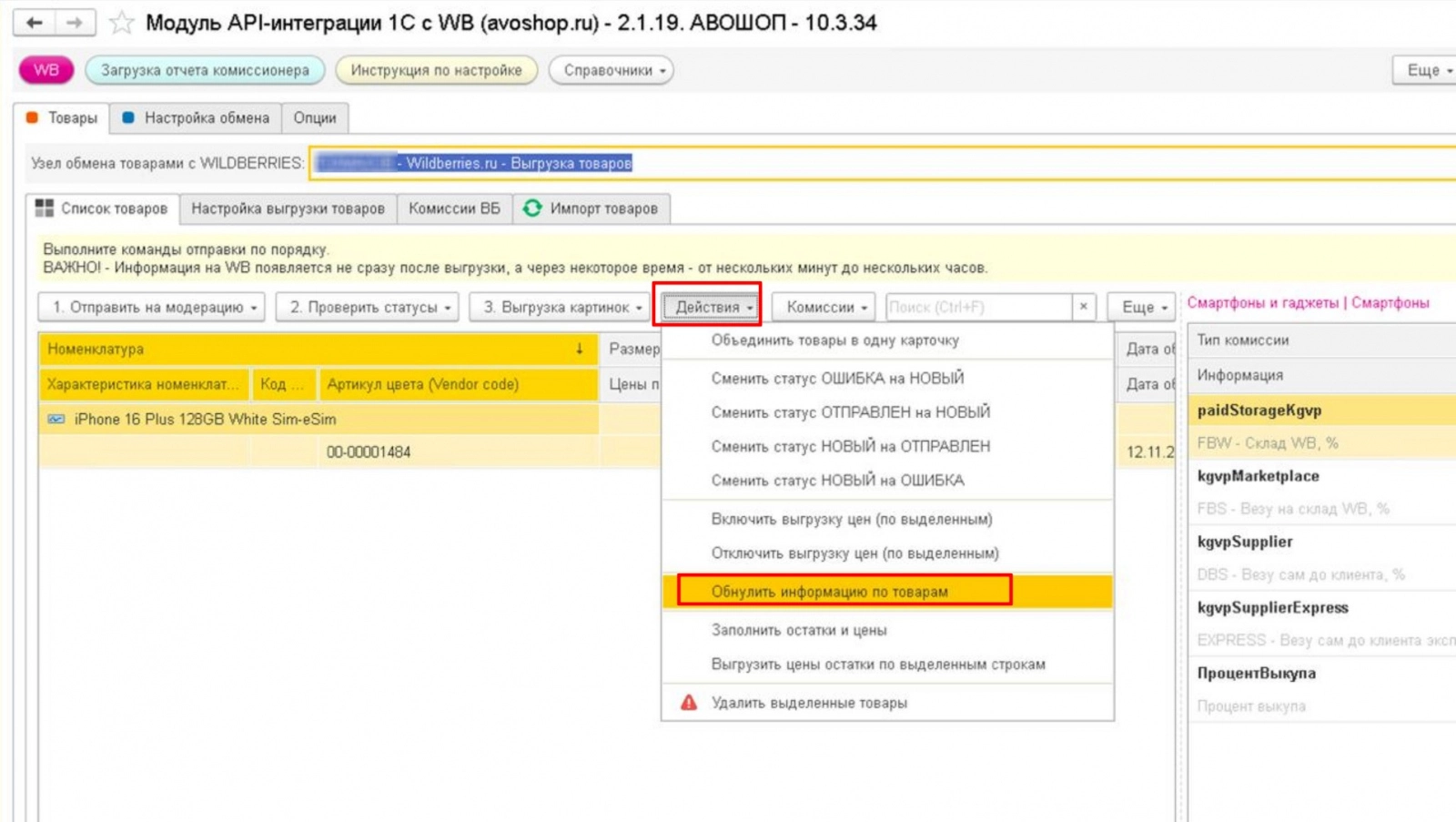Image resolution: width=1456 pixels, height=822 pixels.
Task: Select Выгрузить цены остатки по выделенным строкам
Action: 888,664
